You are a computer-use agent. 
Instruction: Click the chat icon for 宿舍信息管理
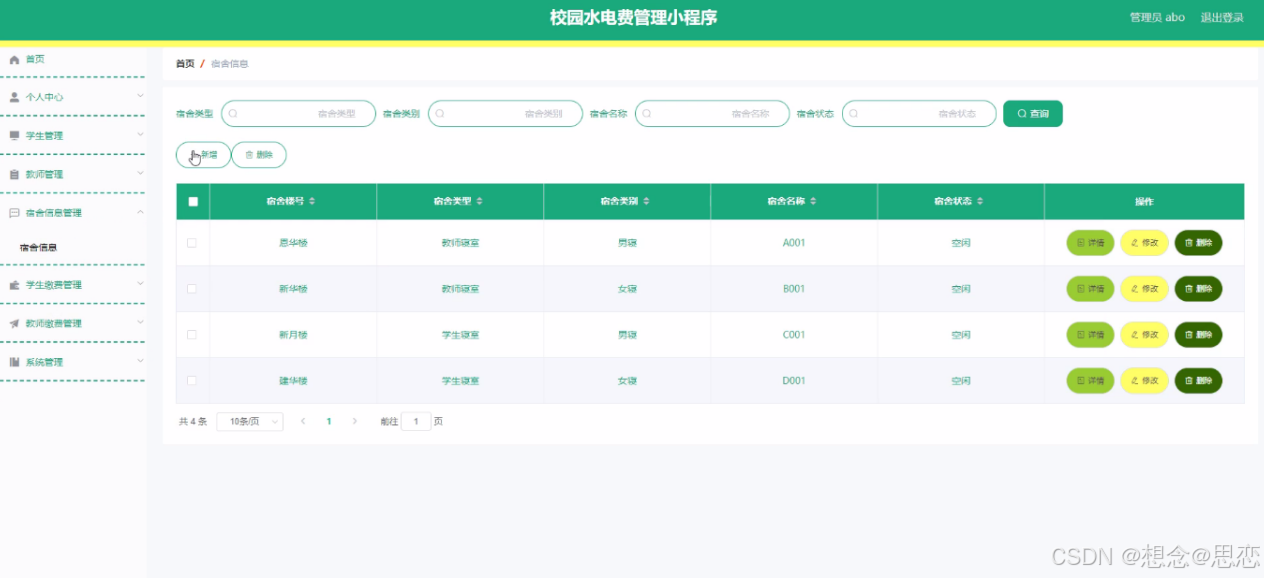pyautogui.click(x=14, y=213)
